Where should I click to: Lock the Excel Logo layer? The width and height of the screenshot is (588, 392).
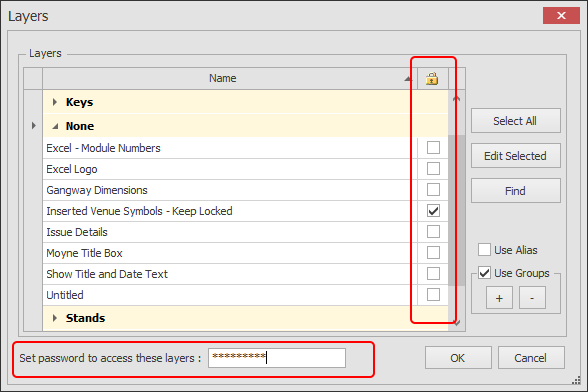tap(433, 169)
